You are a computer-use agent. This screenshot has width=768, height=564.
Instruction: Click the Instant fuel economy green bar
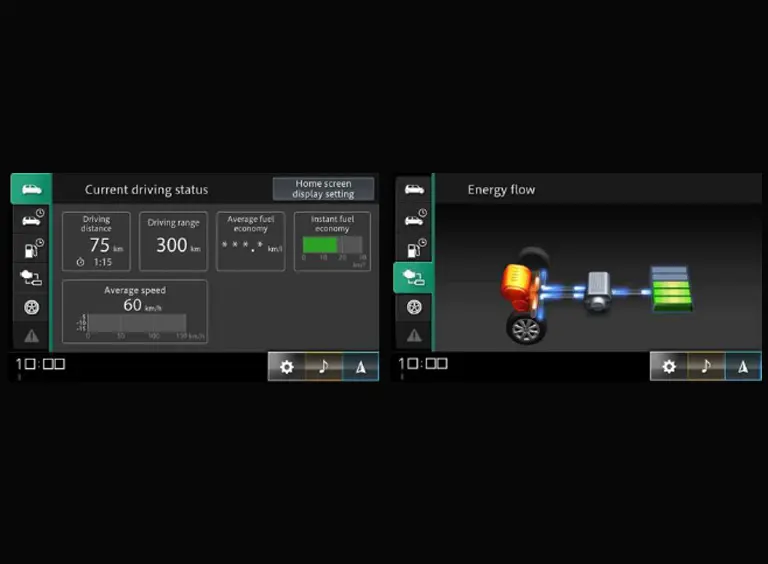(x=321, y=245)
